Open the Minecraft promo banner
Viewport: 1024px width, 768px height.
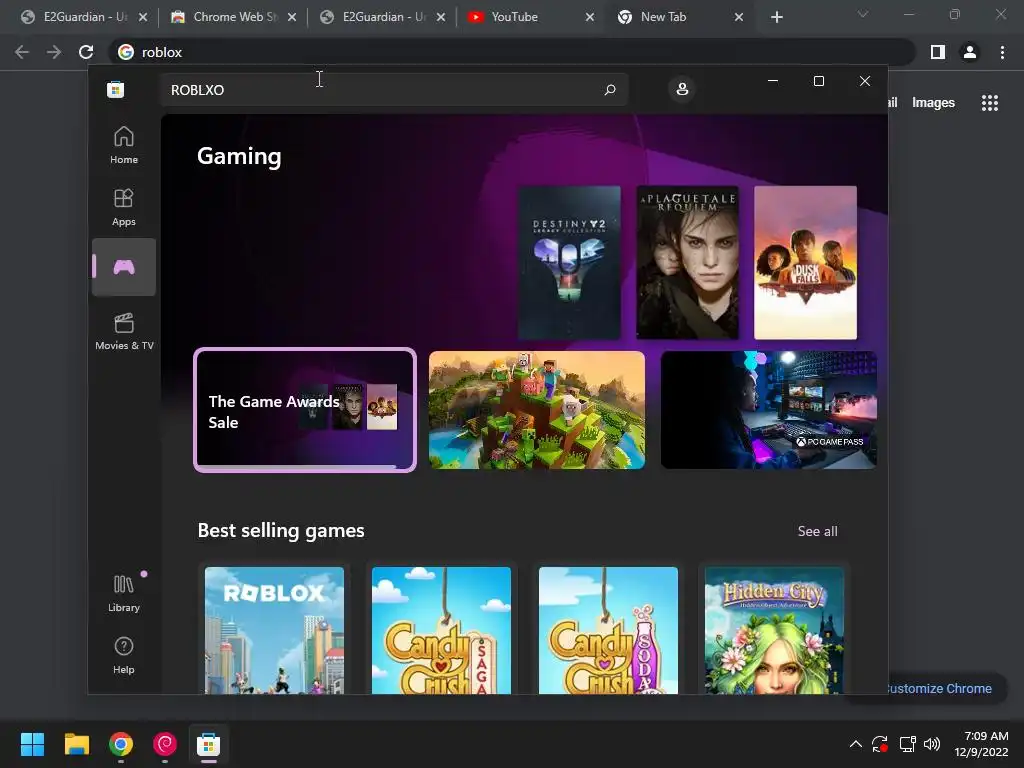(537, 410)
